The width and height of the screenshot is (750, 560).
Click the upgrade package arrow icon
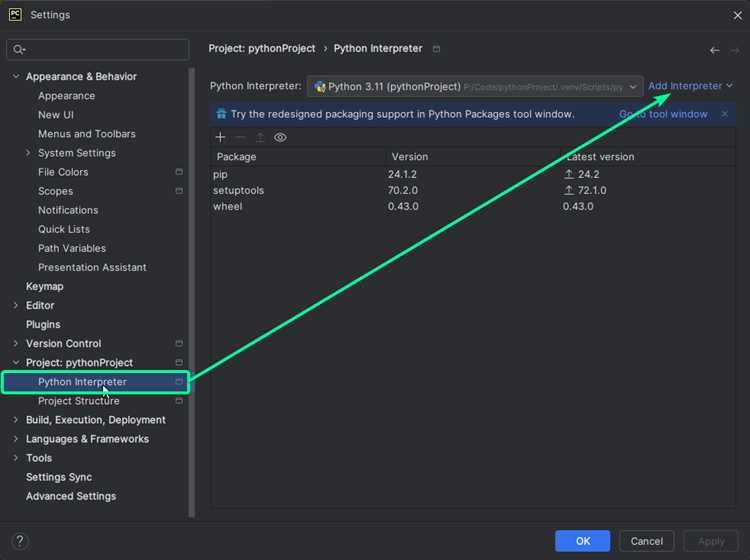260,138
